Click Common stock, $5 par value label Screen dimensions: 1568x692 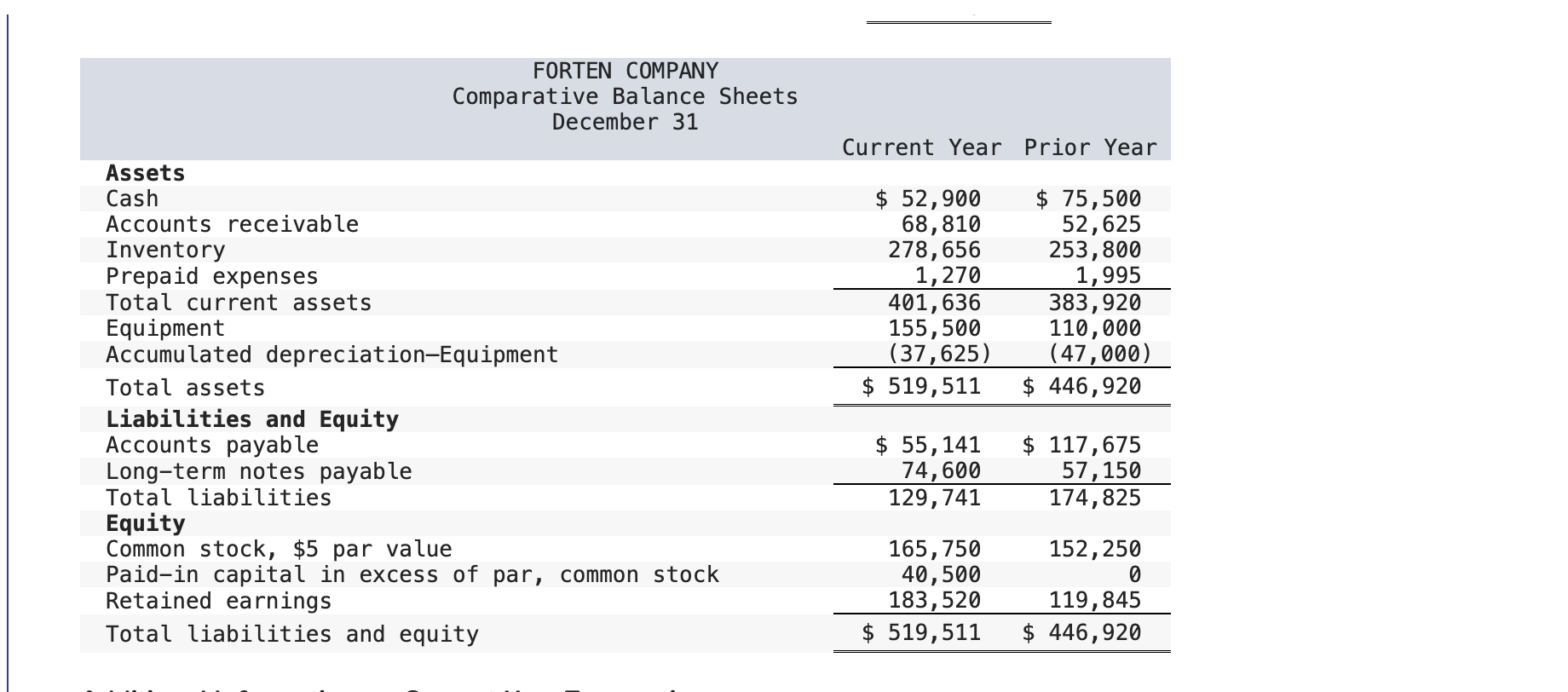point(279,549)
